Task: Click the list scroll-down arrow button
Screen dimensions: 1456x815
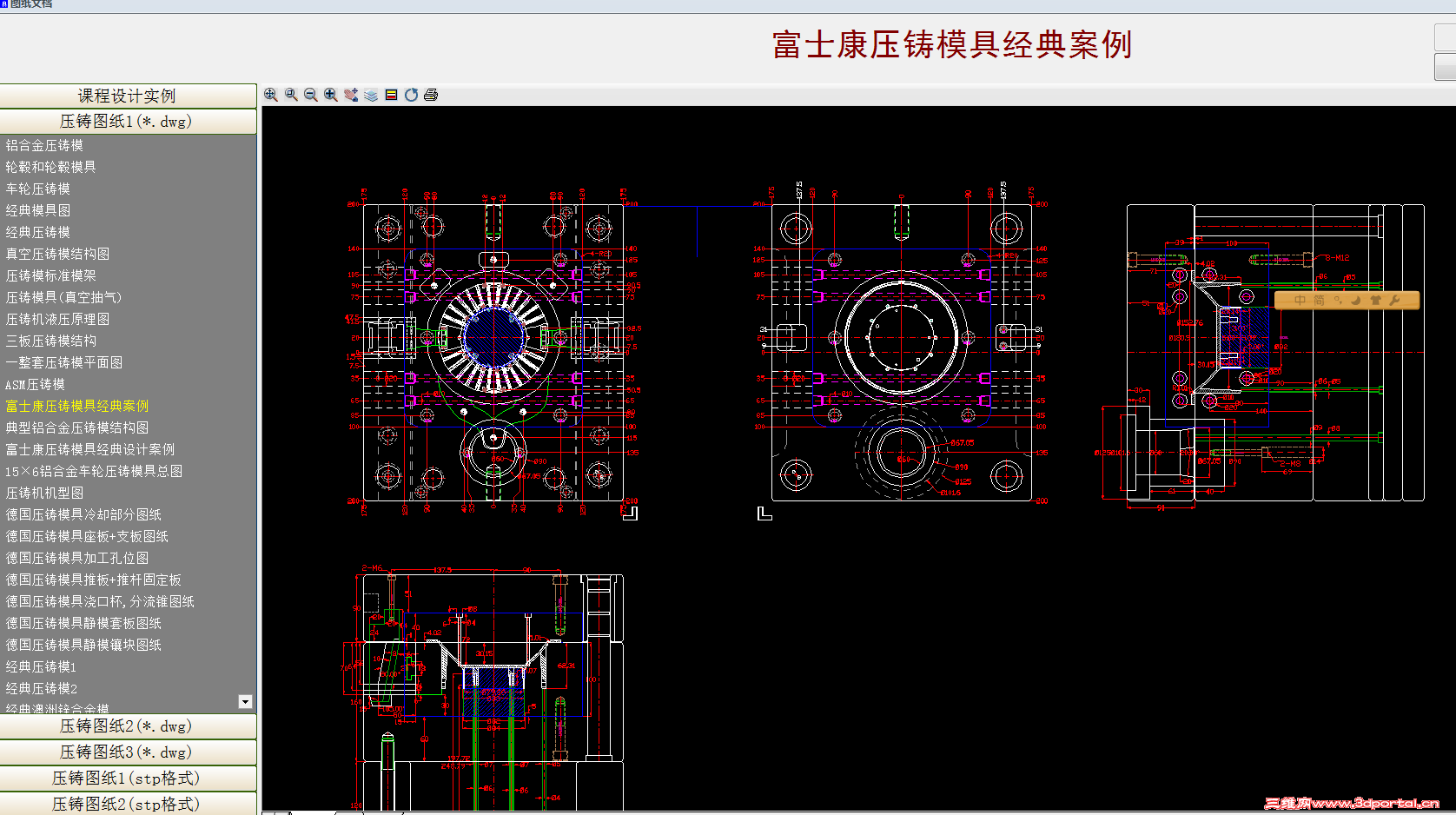Action: 245,701
